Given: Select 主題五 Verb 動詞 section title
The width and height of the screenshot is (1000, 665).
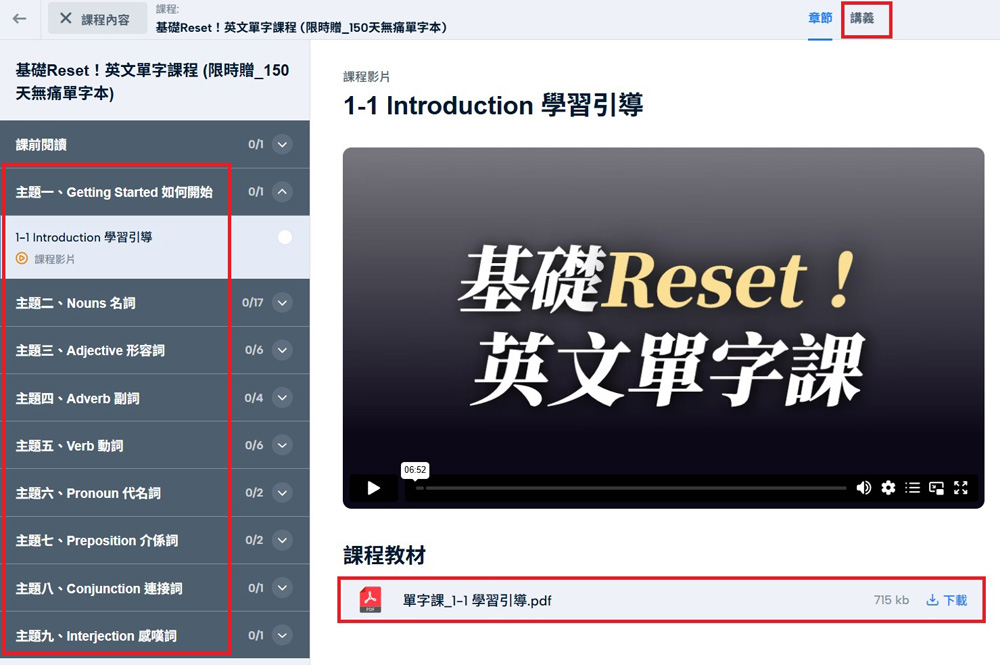Looking at the screenshot, I should (70, 446).
